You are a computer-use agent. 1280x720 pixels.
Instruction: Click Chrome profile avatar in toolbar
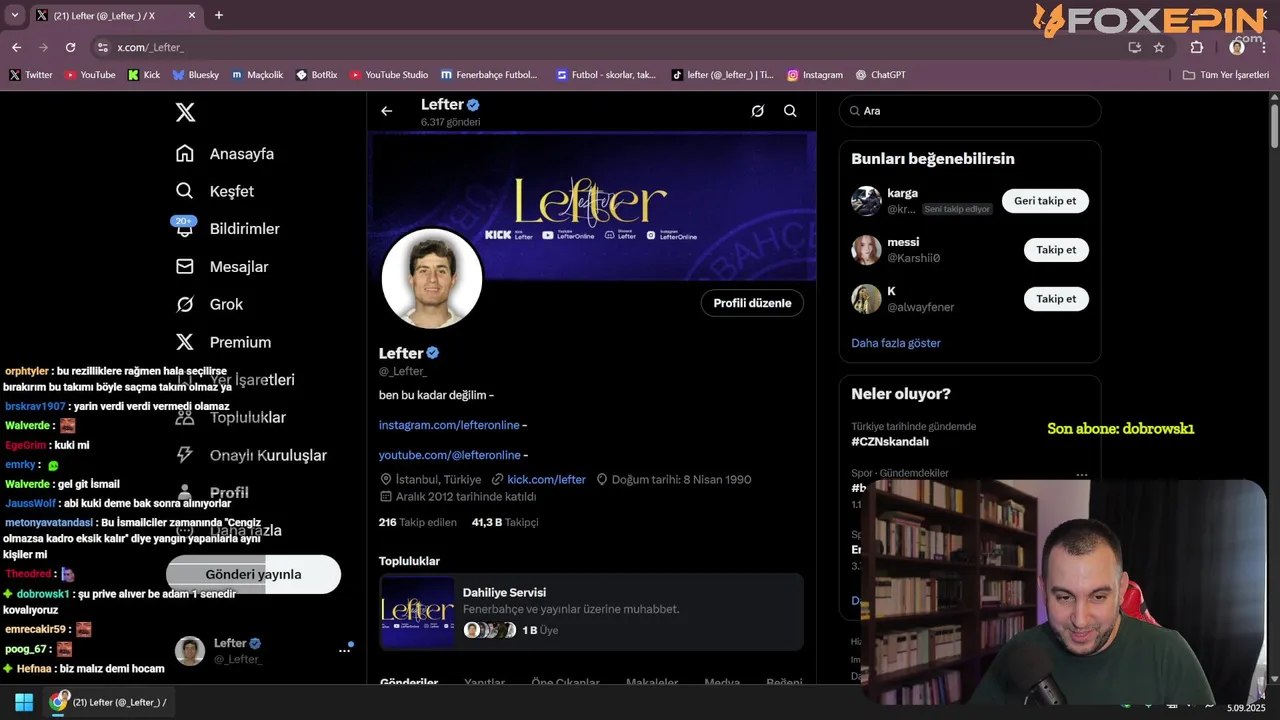(1237, 47)
